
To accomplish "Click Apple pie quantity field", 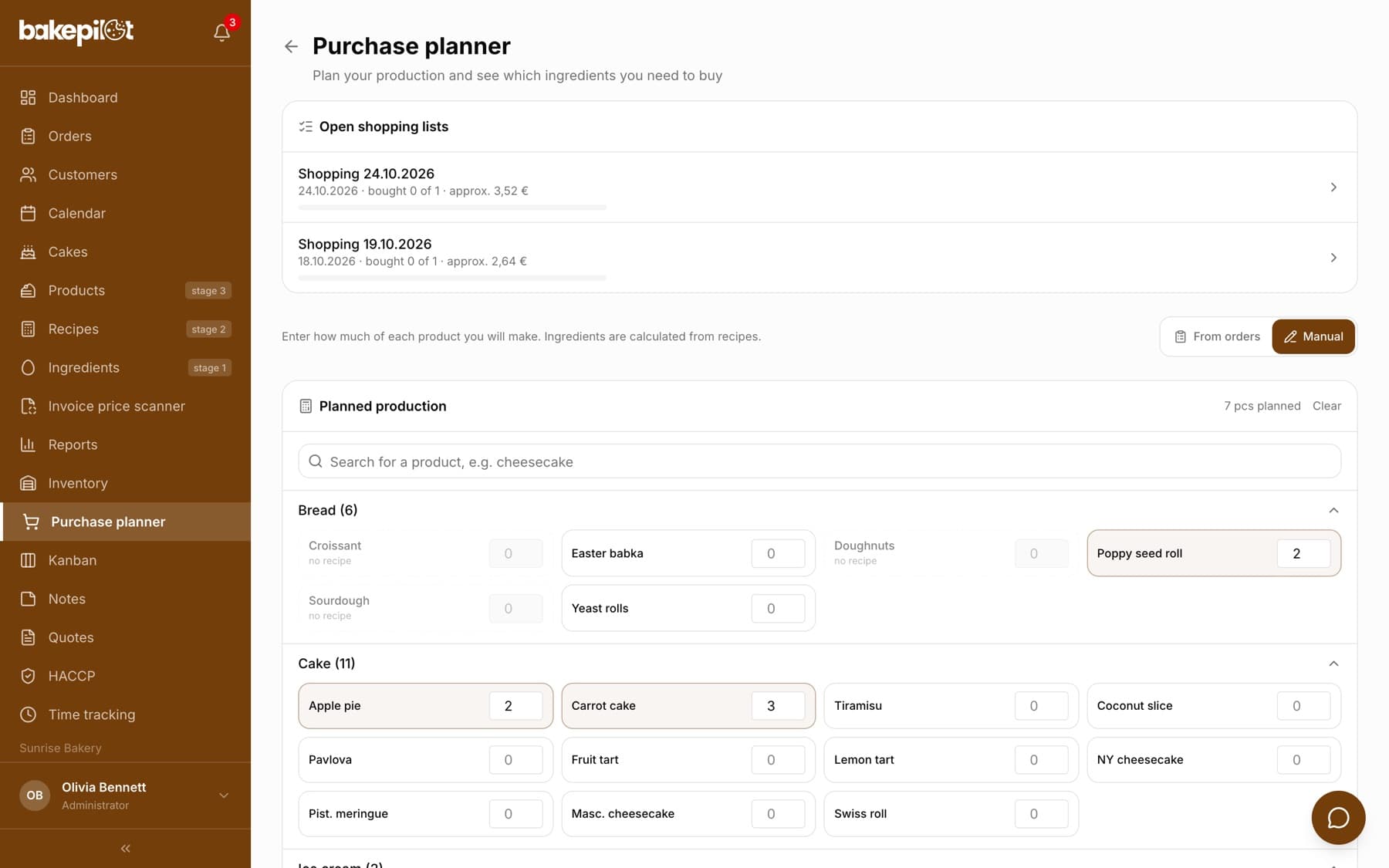I will click(x=515, y=706).
